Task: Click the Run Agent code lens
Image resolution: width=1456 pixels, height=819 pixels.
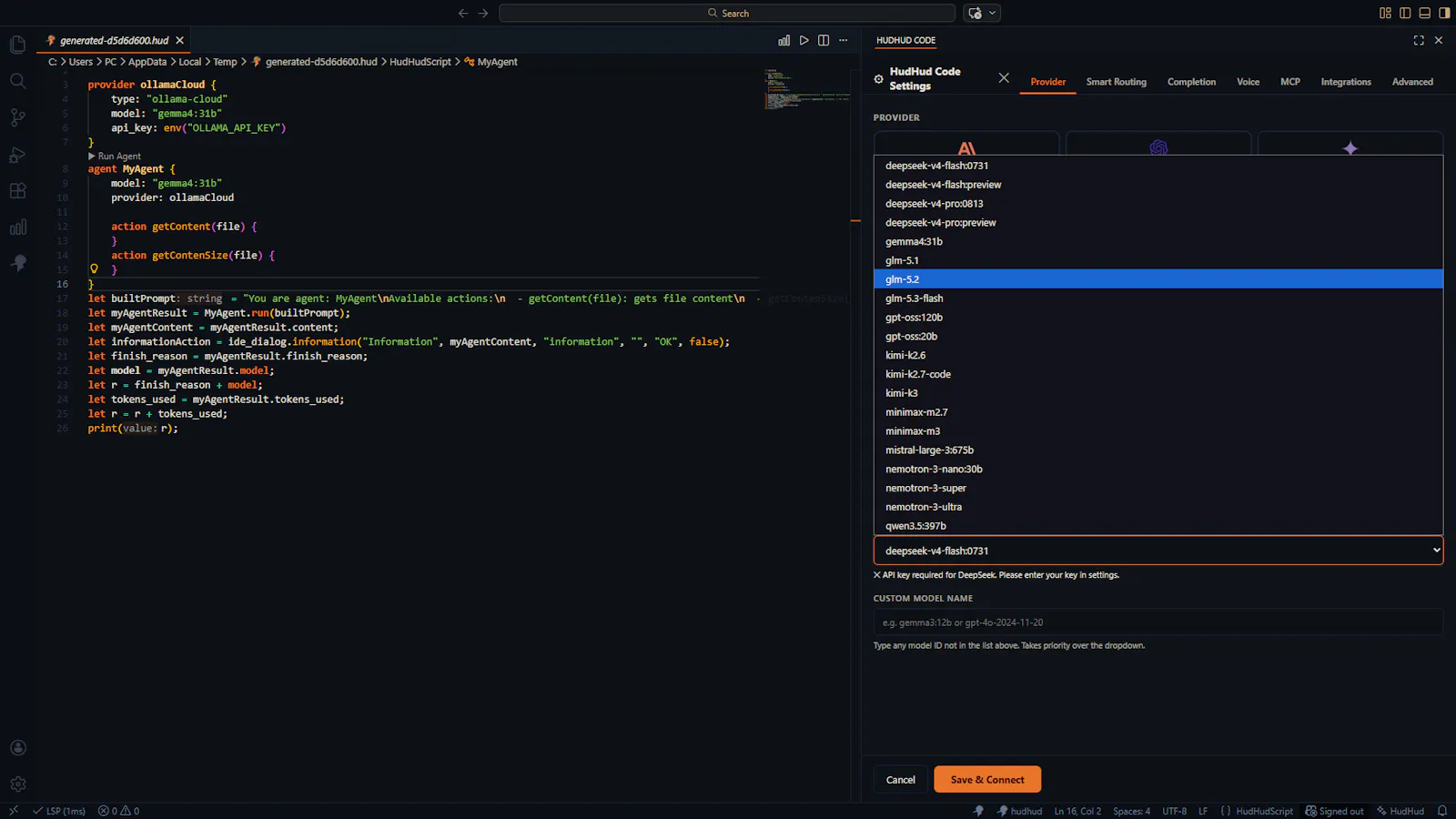Action: coord(115,157)
